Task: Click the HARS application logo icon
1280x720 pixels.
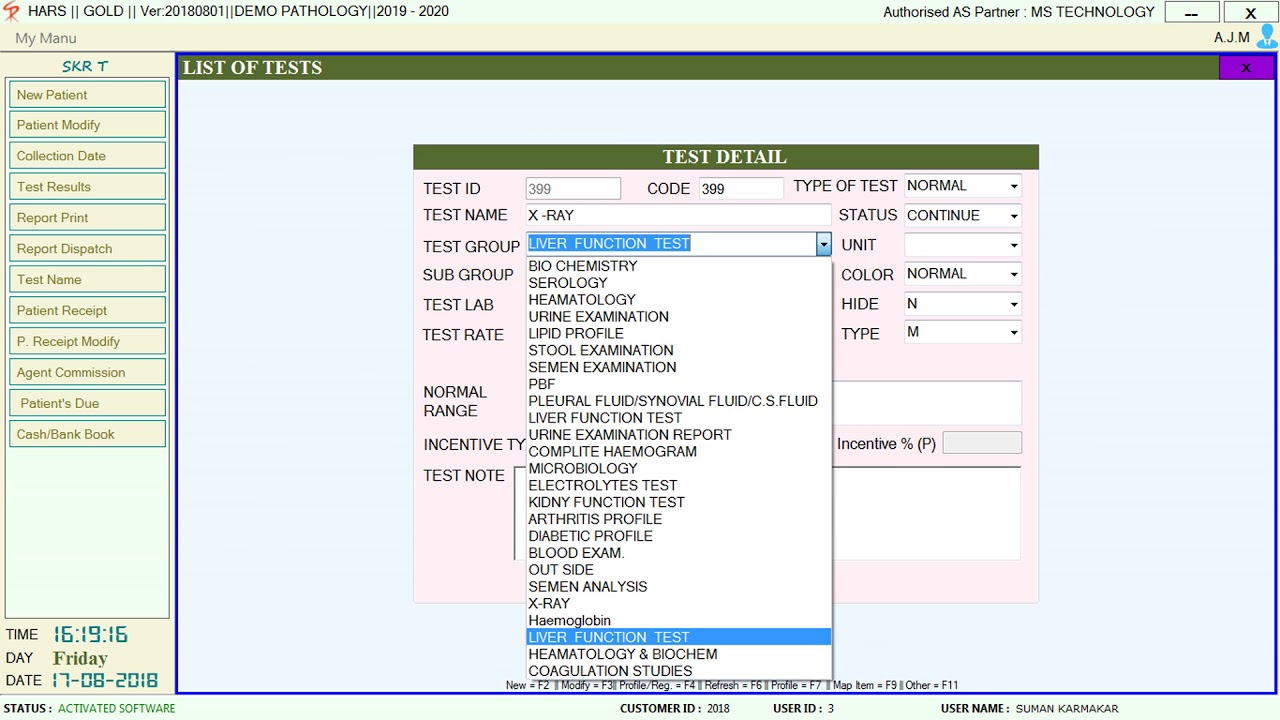Action: pyautogui.click(x=12, y=12)
